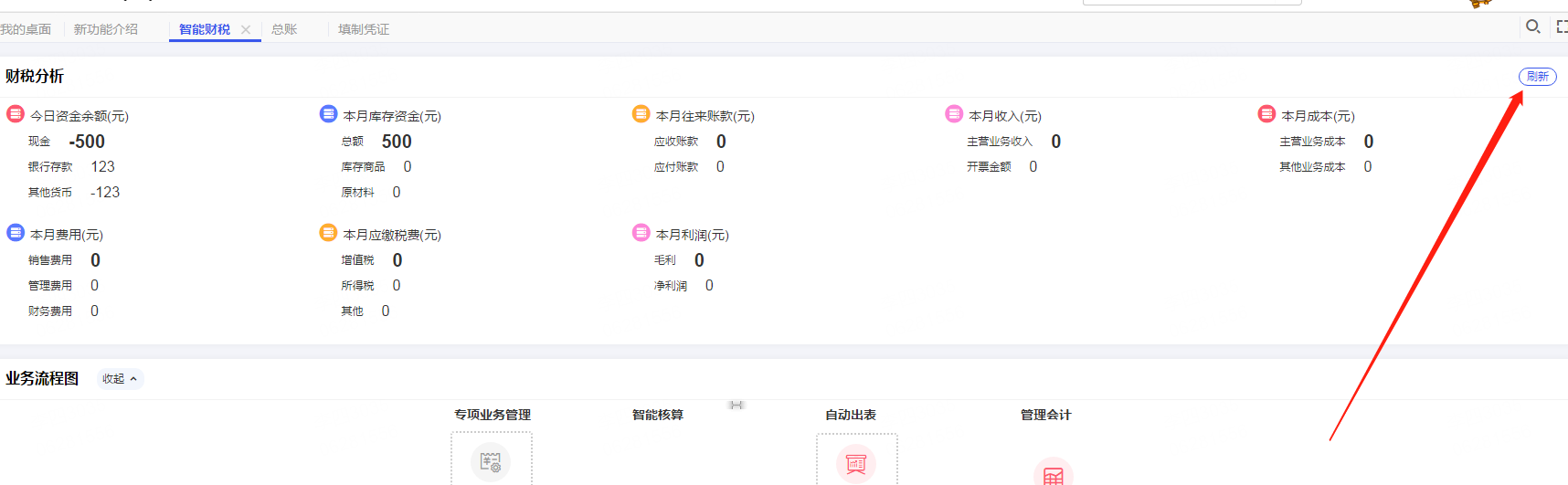Click the 本月往来账款 orange icon
Image resolution: width=1568 pixels, height=485 pixels.
pos(641,114)
